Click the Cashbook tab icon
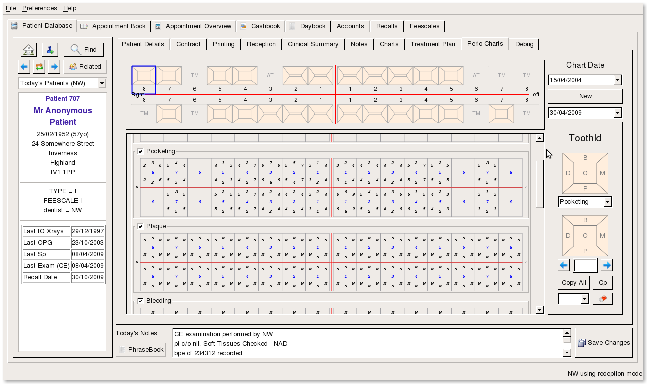The width and height of the screenshot is (647, 384). click(x=243, y=26)
